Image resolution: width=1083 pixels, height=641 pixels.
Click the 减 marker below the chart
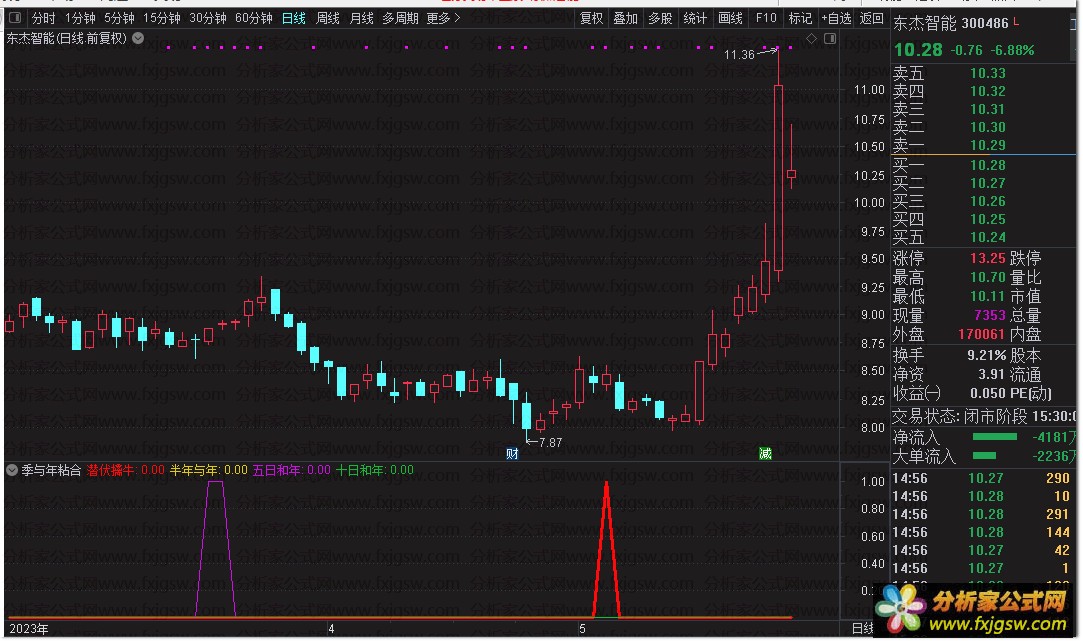765,454
